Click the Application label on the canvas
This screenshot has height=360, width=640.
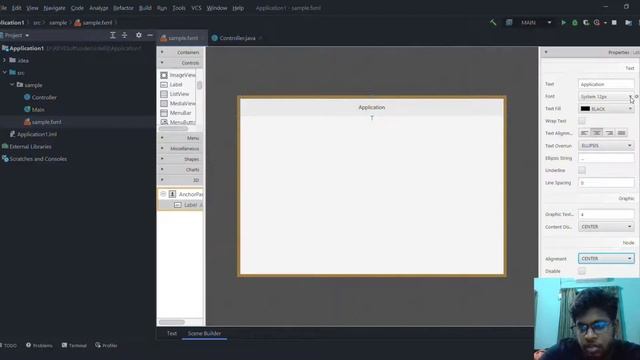(x=371, y=107)
